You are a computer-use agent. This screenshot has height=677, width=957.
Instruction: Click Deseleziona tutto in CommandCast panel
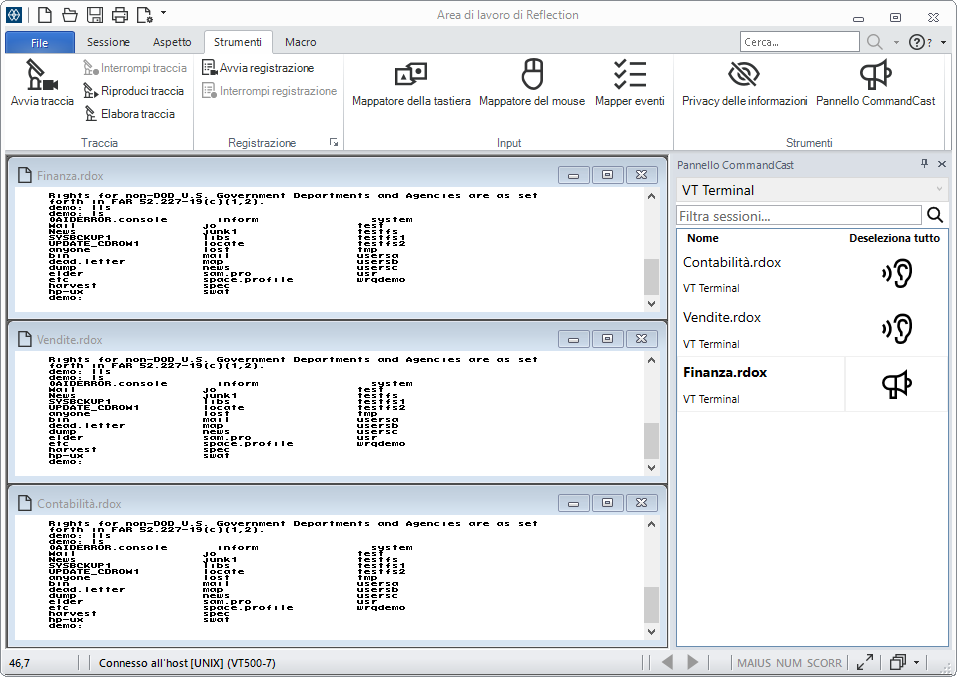pos(894,238)
